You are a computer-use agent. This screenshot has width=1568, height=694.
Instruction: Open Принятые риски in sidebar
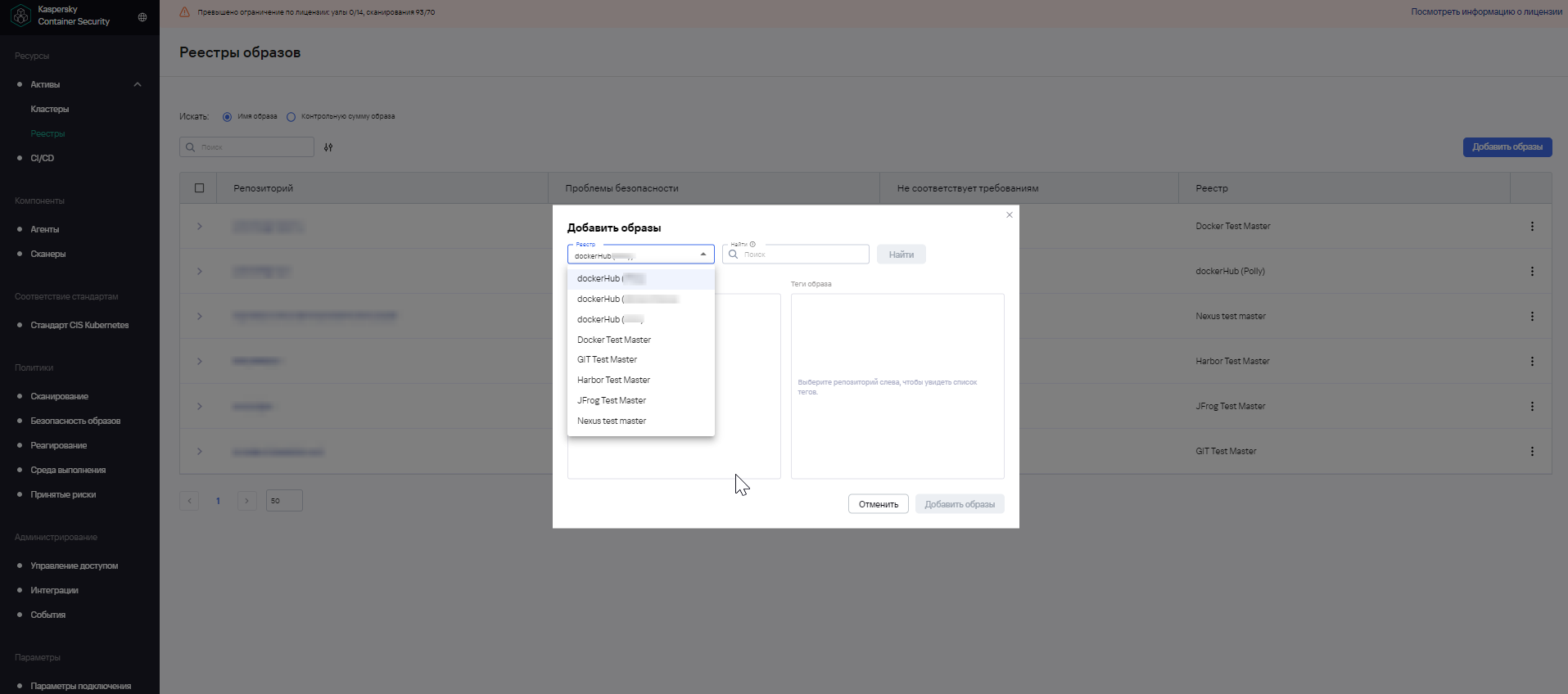coord(63,494)
